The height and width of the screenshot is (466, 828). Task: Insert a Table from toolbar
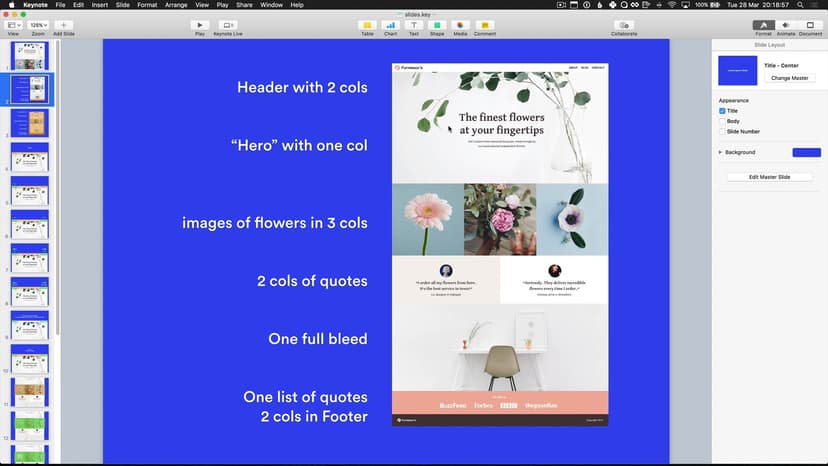(367, 24)
